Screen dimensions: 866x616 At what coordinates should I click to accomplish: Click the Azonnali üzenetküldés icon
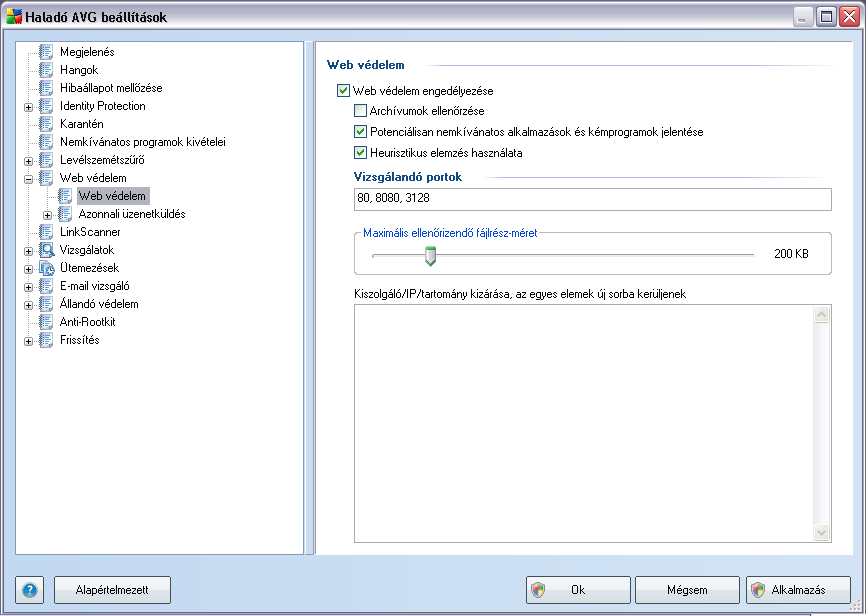65,214
